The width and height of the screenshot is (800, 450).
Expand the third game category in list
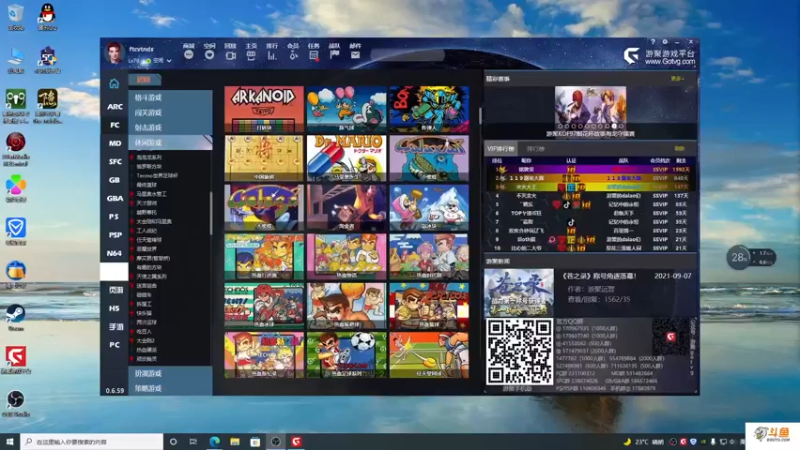(170, 128)
